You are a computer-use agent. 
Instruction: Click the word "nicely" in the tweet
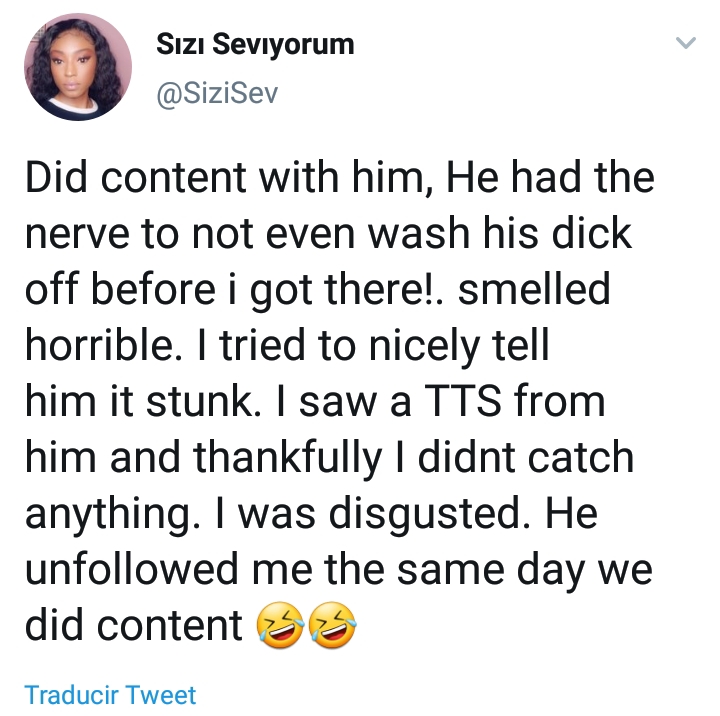(x=424, y=347)
